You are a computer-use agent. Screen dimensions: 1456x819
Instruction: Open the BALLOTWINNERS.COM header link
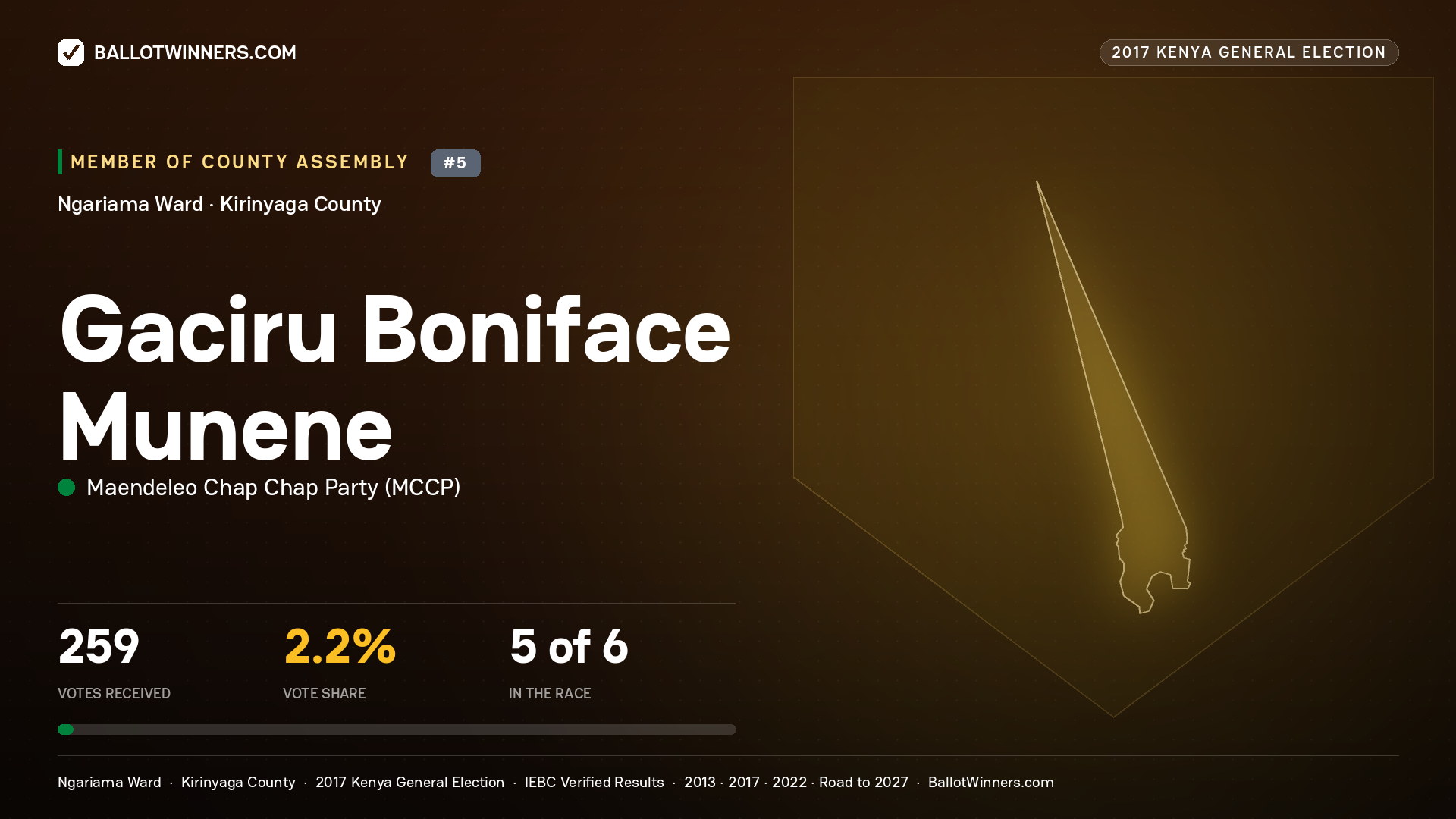point(195,52)
